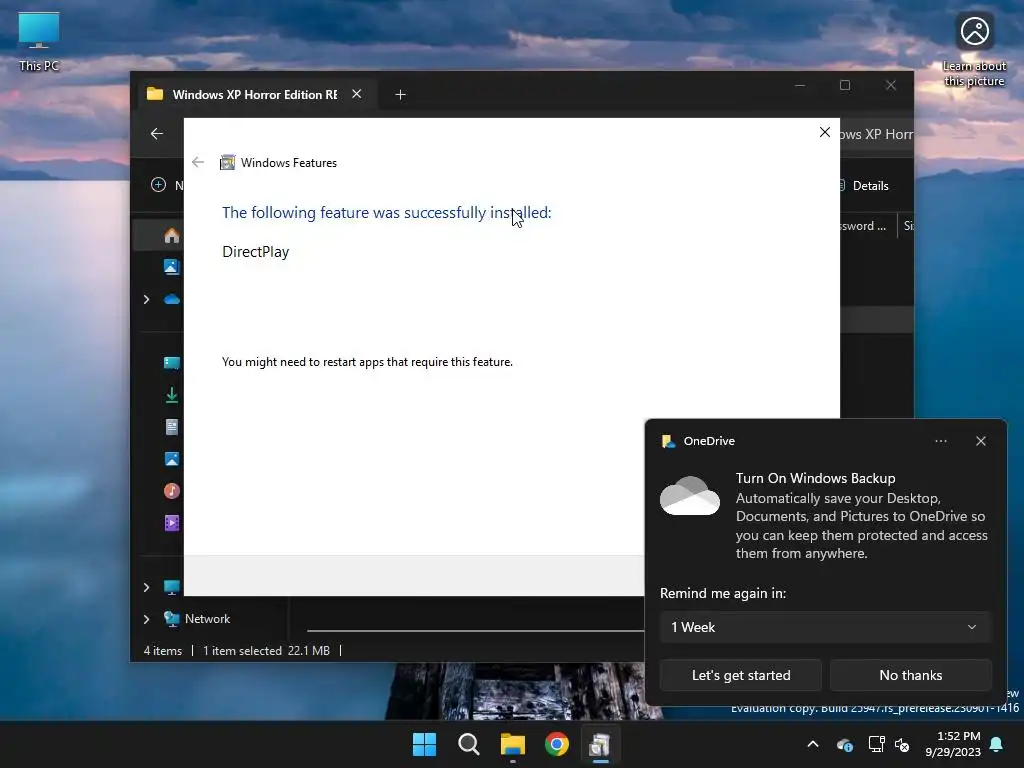The width and height of the screenshot is (1024, 768).
Task: Click the Explorer back arrow
Action: click(x=157, y=134)
